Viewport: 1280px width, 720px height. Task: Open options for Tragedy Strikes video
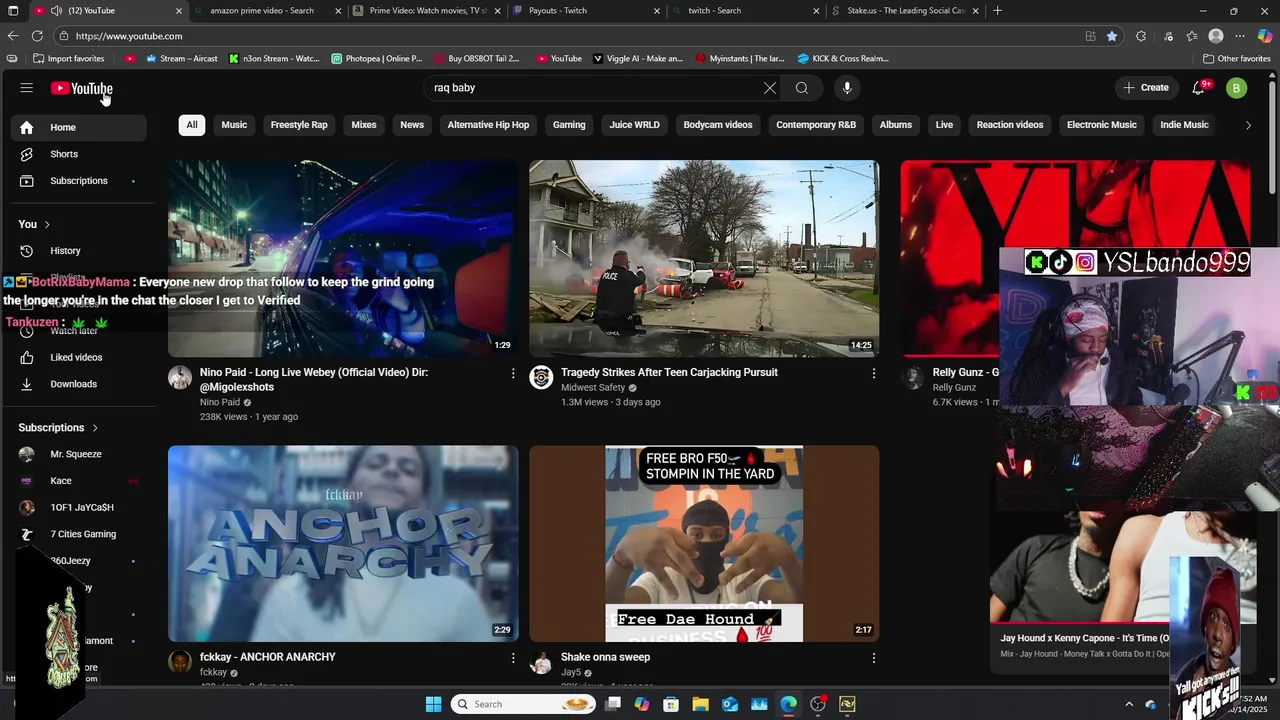click(874, 373)
